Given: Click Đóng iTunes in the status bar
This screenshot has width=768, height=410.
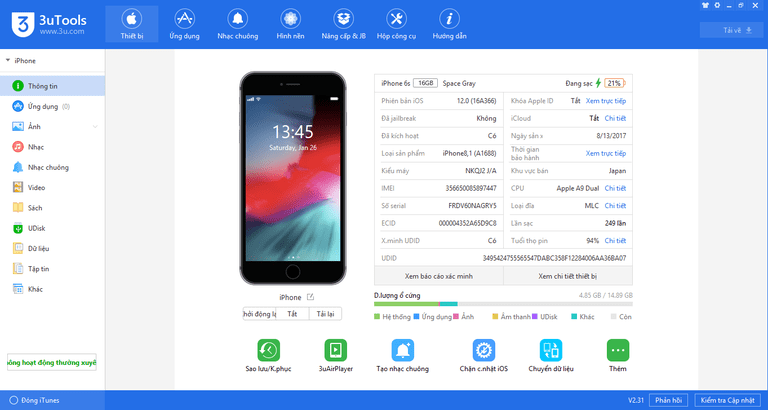Looking at the screenshot, I should coord(35,400).
